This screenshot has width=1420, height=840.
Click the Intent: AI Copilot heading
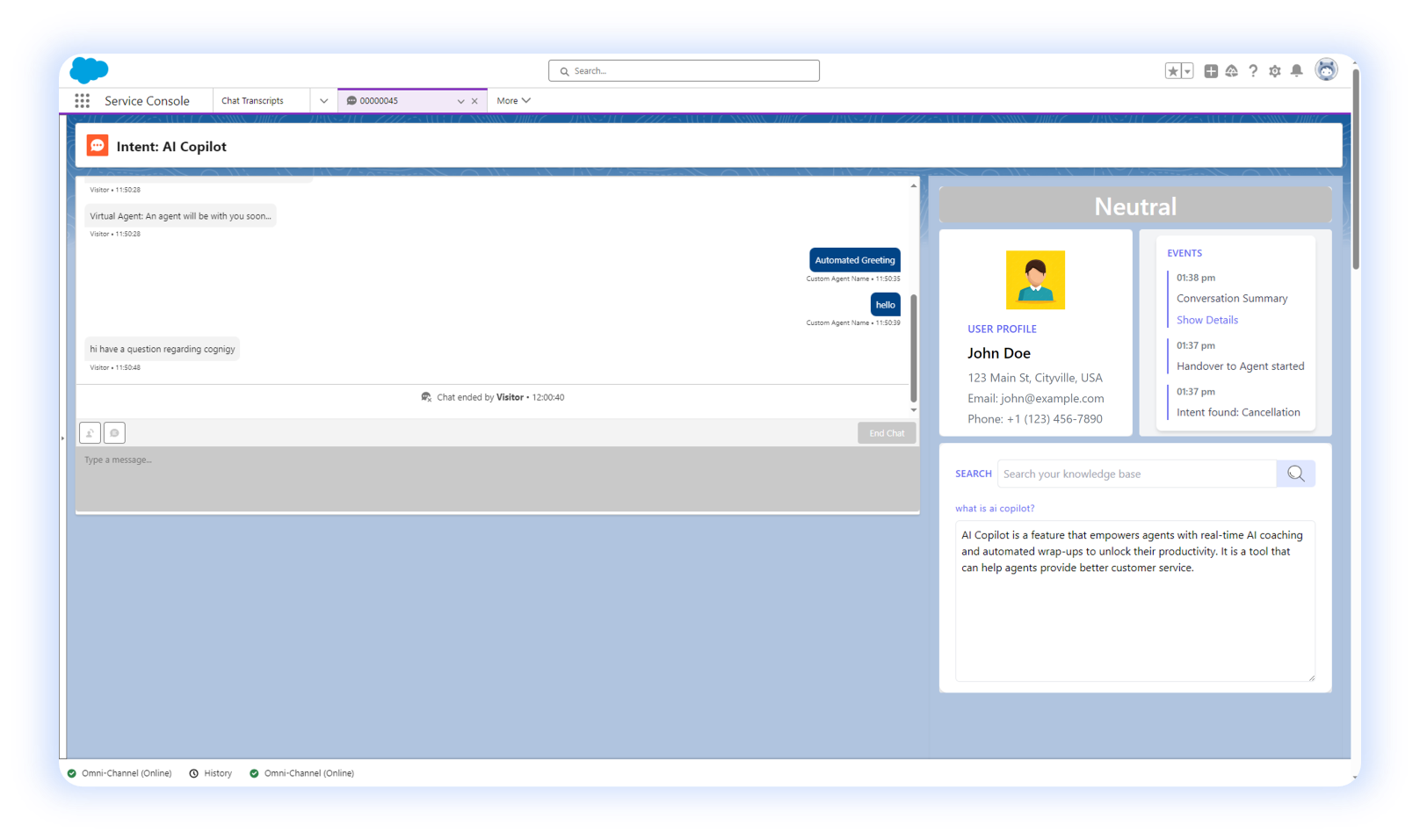click(171, 147)
